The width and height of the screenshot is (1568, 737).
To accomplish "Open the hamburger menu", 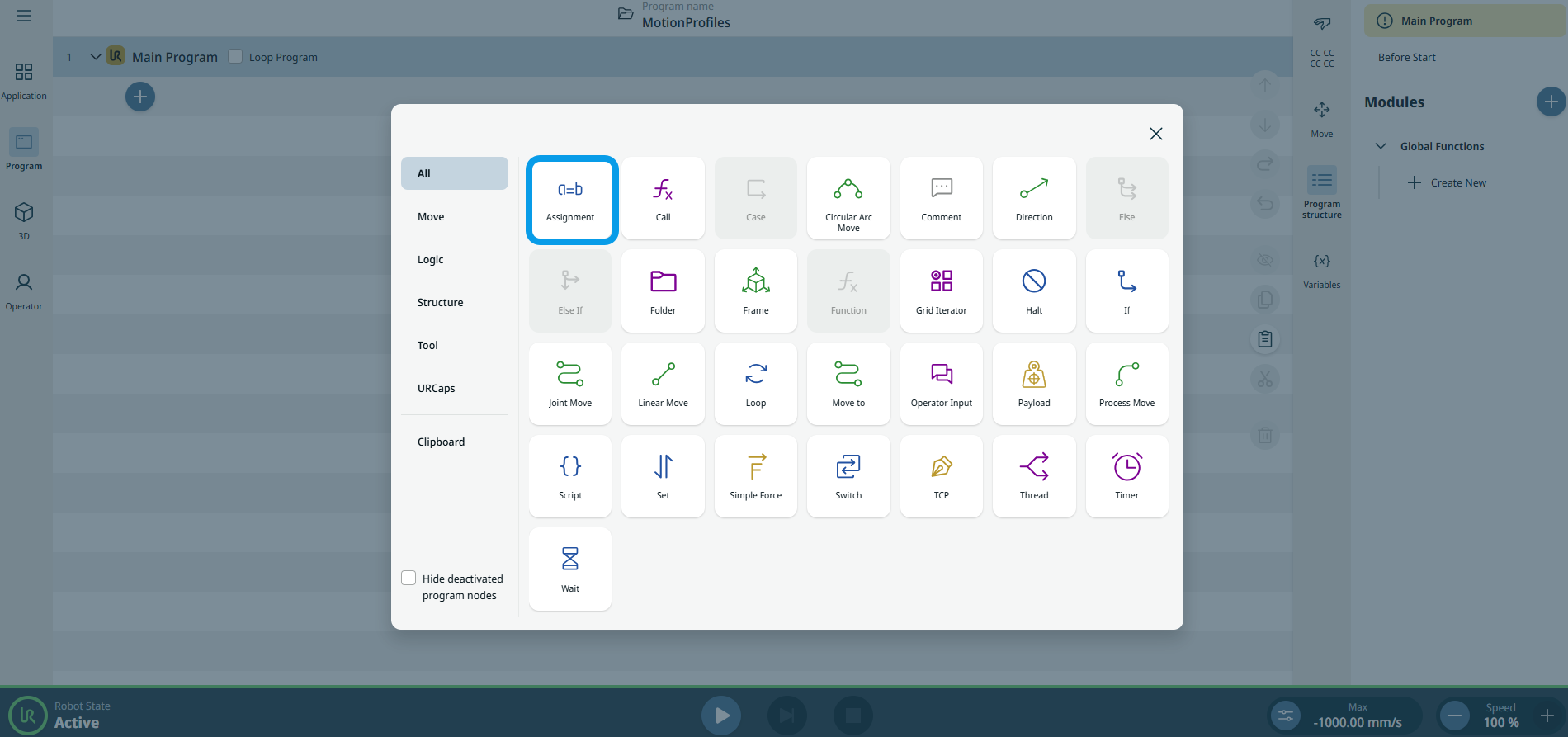I will point(24,16).
